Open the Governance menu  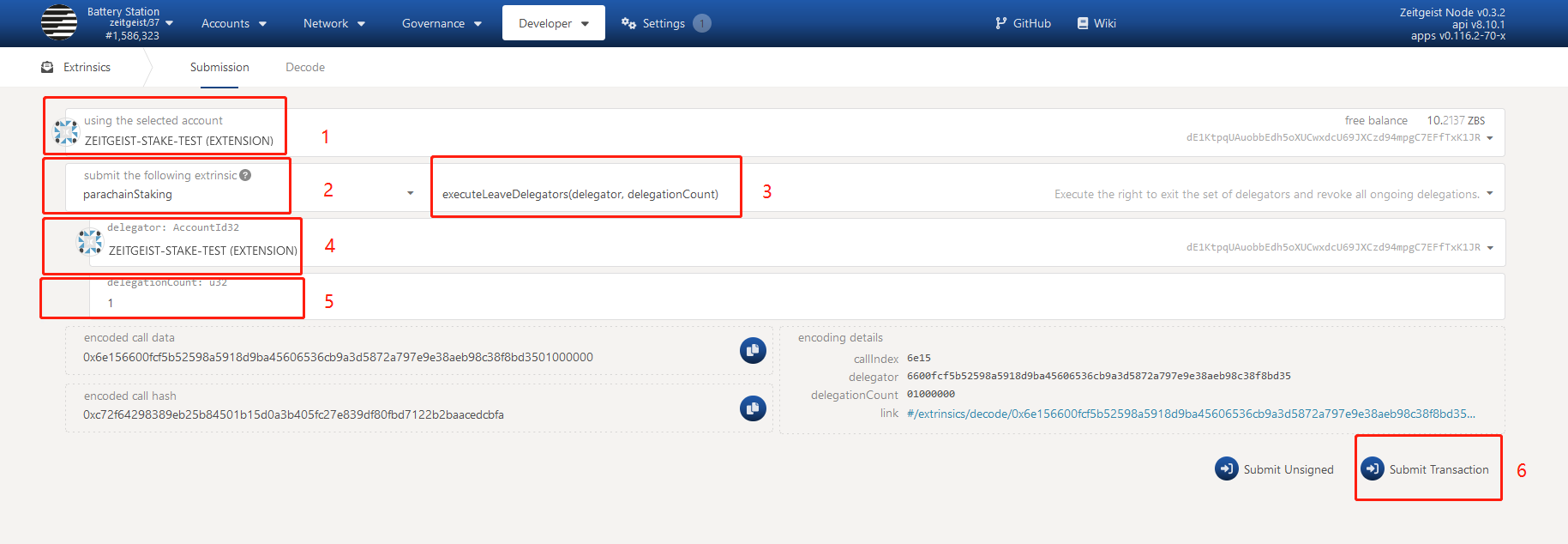pyautogui.click(x=442, y=23)
